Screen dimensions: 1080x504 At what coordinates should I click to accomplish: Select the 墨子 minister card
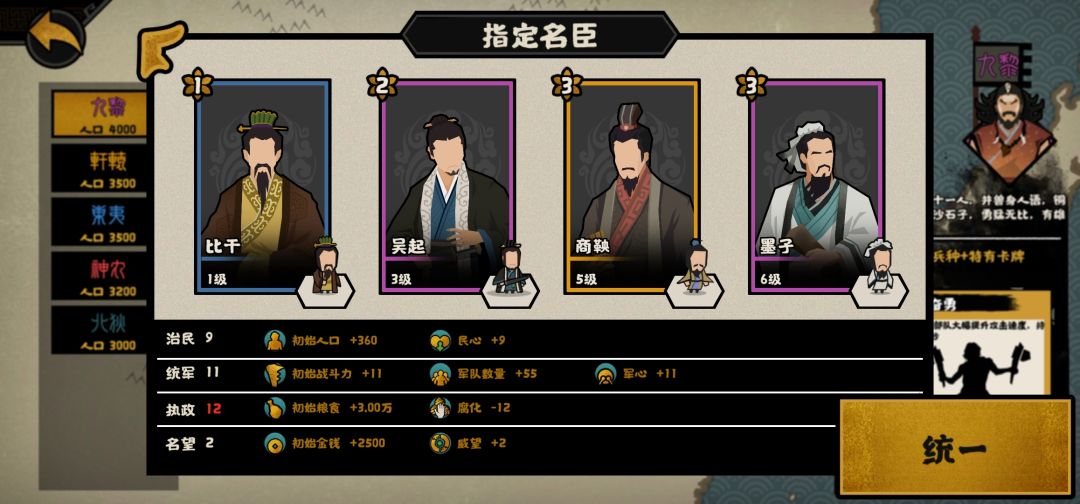click(x=817, y=187)
